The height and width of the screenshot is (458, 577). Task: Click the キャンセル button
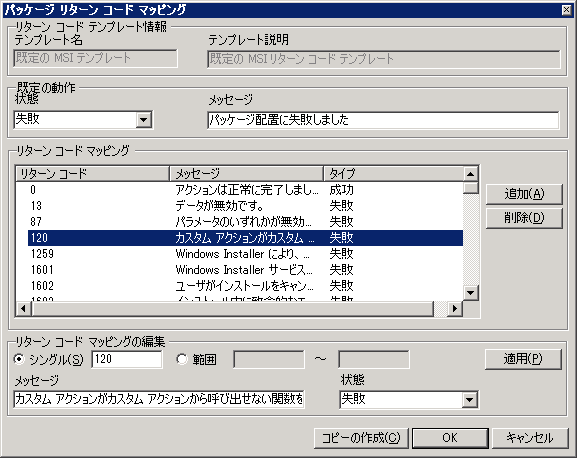[530, 438]
